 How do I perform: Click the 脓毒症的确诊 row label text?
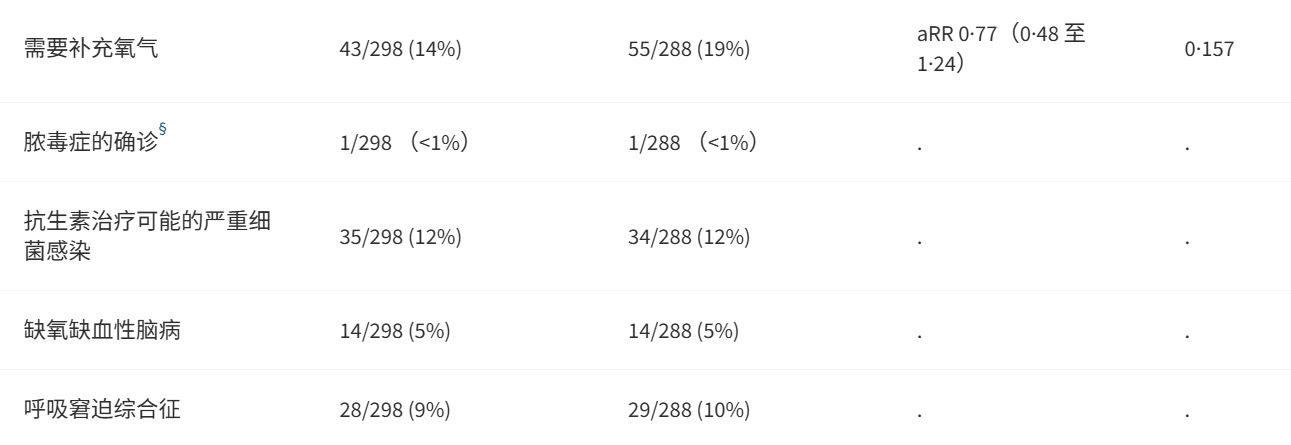(x=90, y=144)
